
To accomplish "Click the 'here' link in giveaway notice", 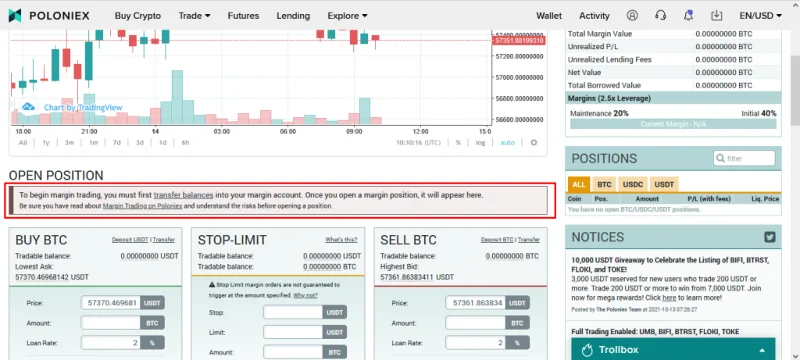I will click(x=669, y=297).
